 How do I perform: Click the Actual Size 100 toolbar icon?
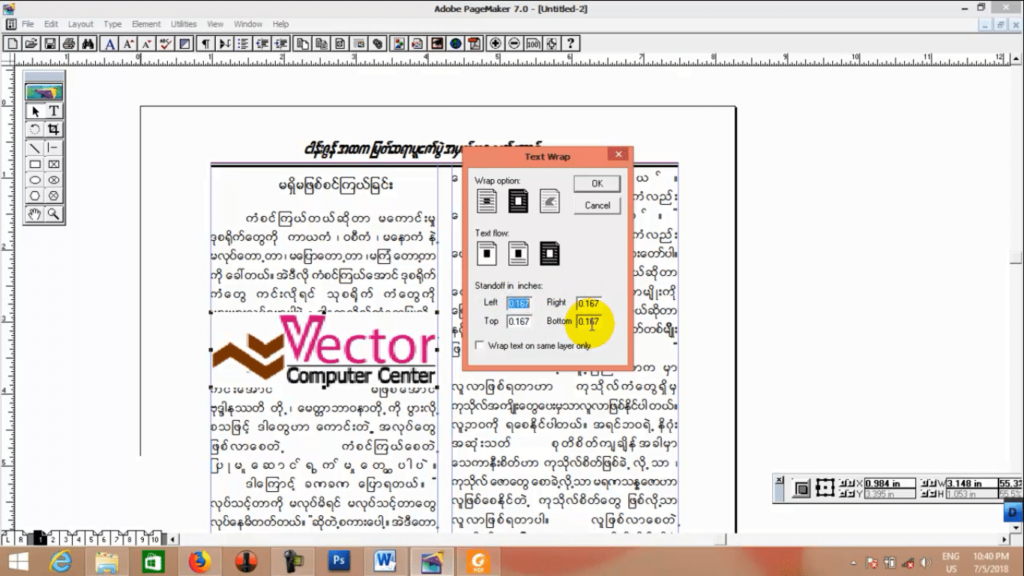(x=533, y=44)
